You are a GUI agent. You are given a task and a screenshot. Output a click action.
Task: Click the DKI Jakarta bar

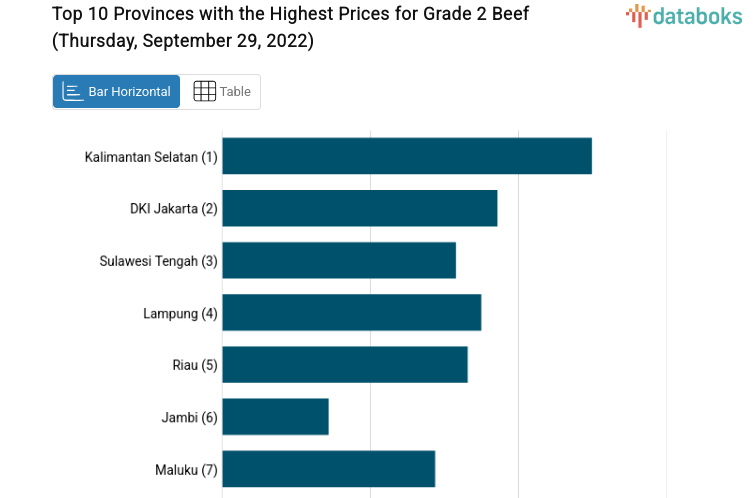[359, 208]
